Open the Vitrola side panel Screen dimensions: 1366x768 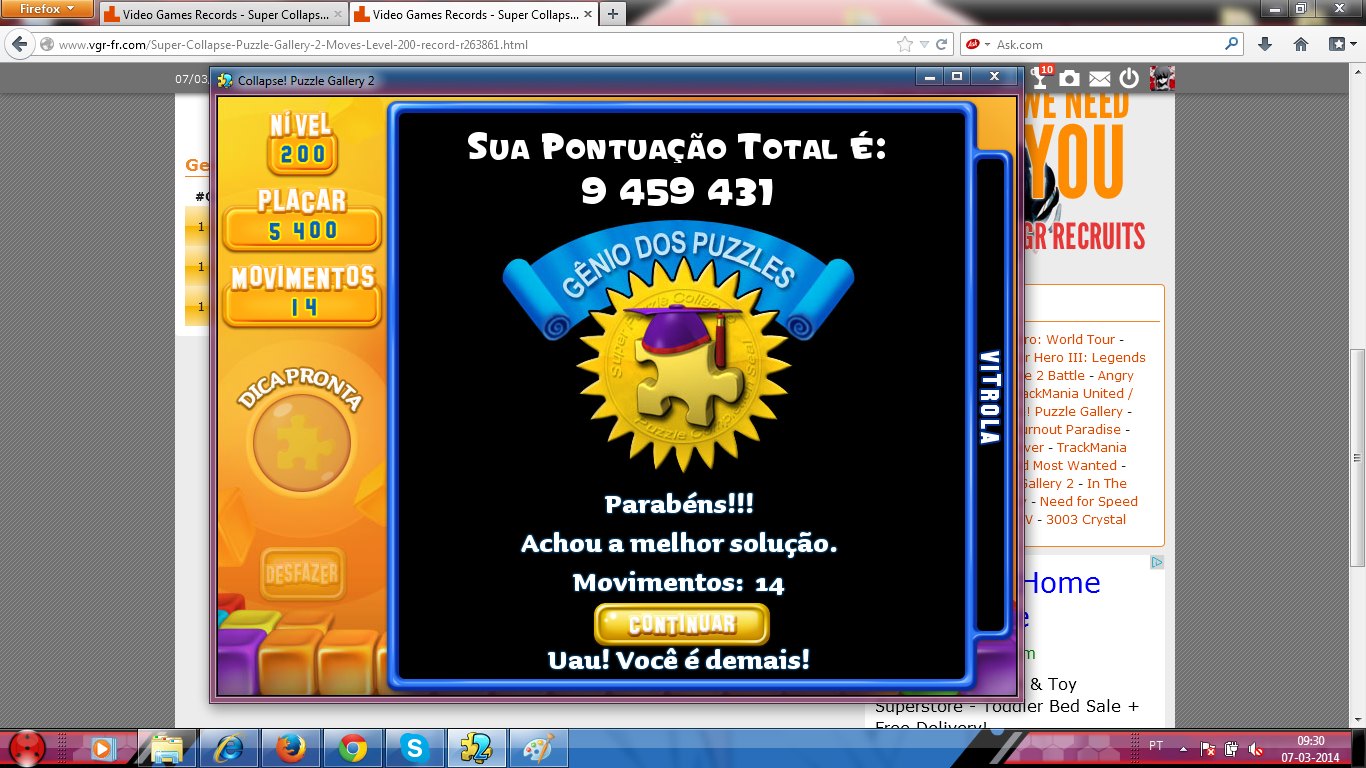point(989,396)
